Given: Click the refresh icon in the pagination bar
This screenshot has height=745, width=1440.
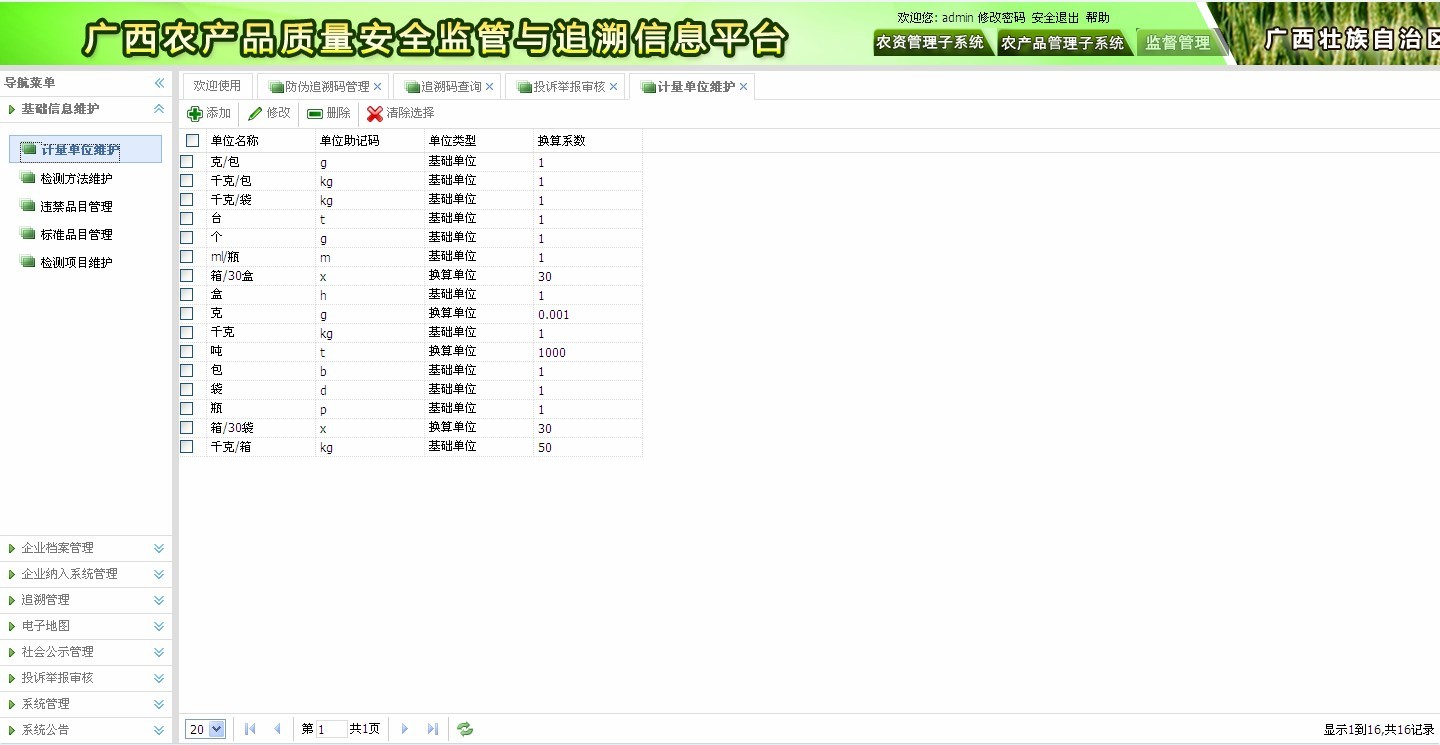Looking at the screenshot, I should [x=463, y=729].
